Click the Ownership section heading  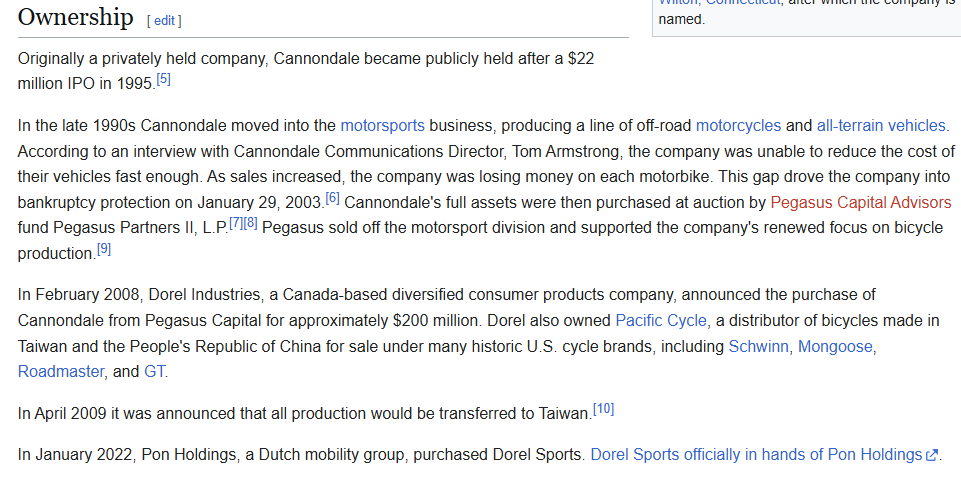tap(76, 17)
